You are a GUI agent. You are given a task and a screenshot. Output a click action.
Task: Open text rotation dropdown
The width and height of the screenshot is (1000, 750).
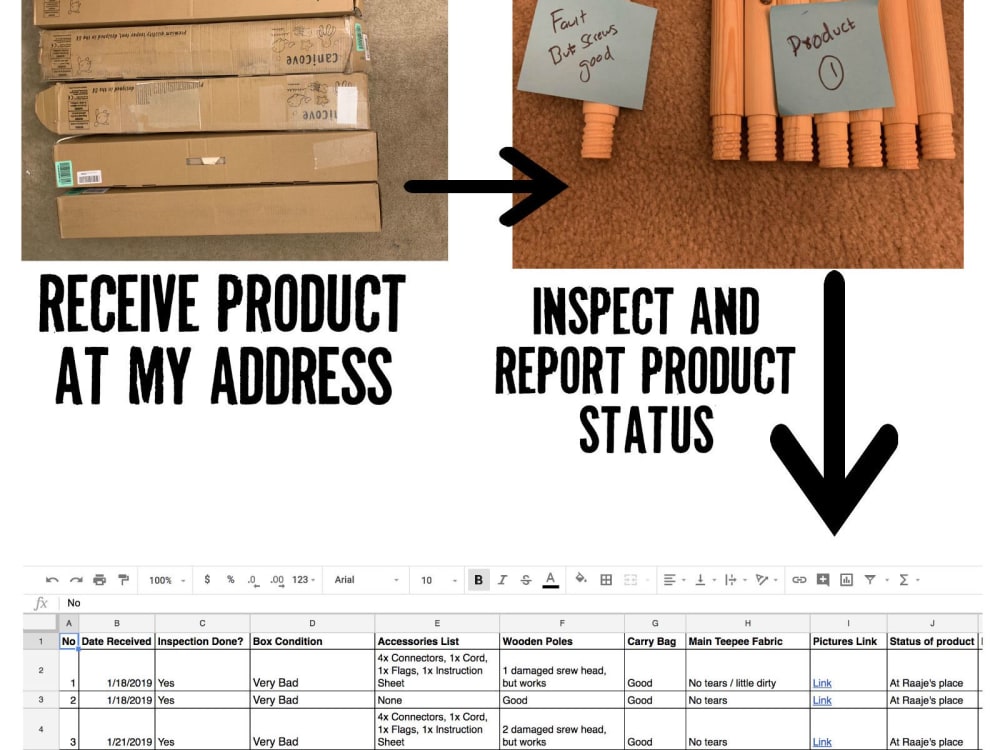click(x=765, y=580)
